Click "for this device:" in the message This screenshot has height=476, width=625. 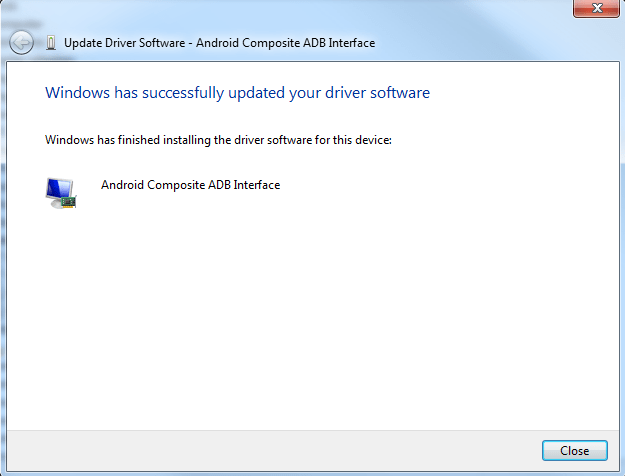click(354, 140)
